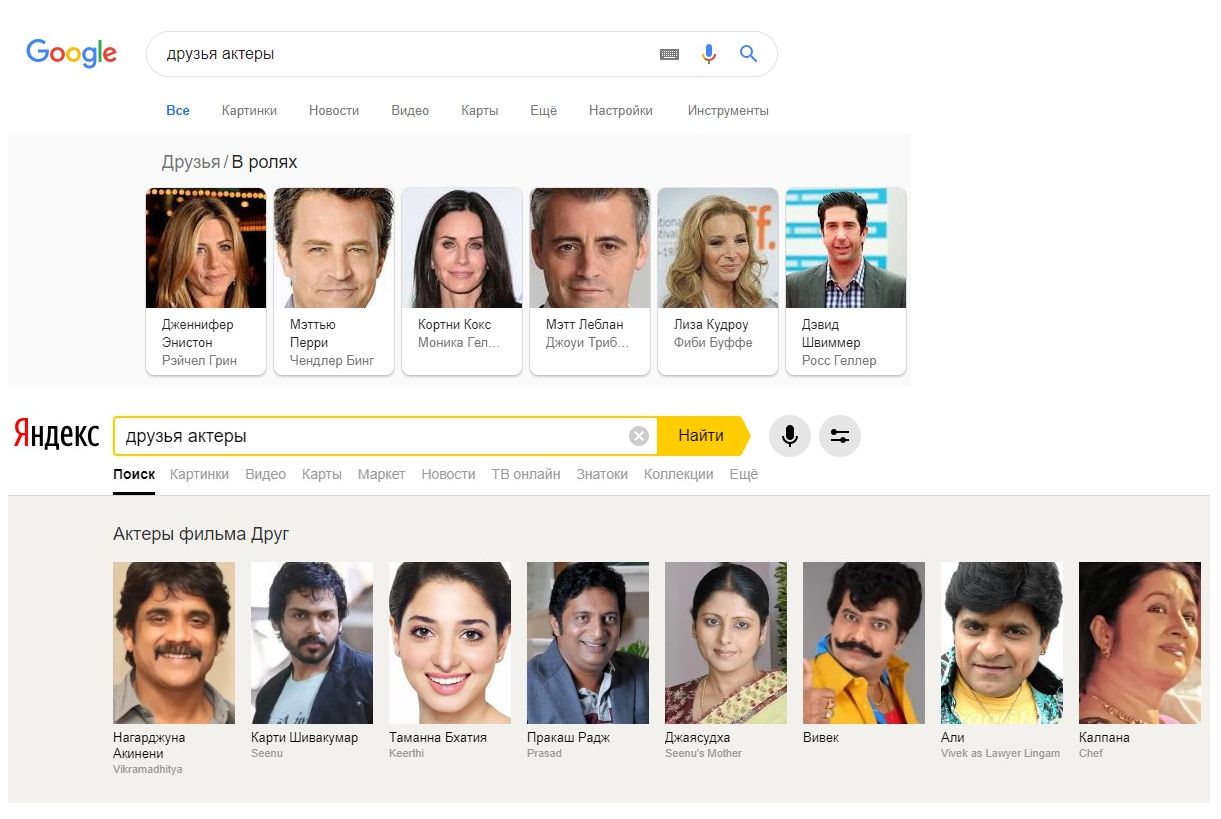Click Рэйчел Грин role text
The height and width of the screenshot is (819, 1221).
click(199, 360)
